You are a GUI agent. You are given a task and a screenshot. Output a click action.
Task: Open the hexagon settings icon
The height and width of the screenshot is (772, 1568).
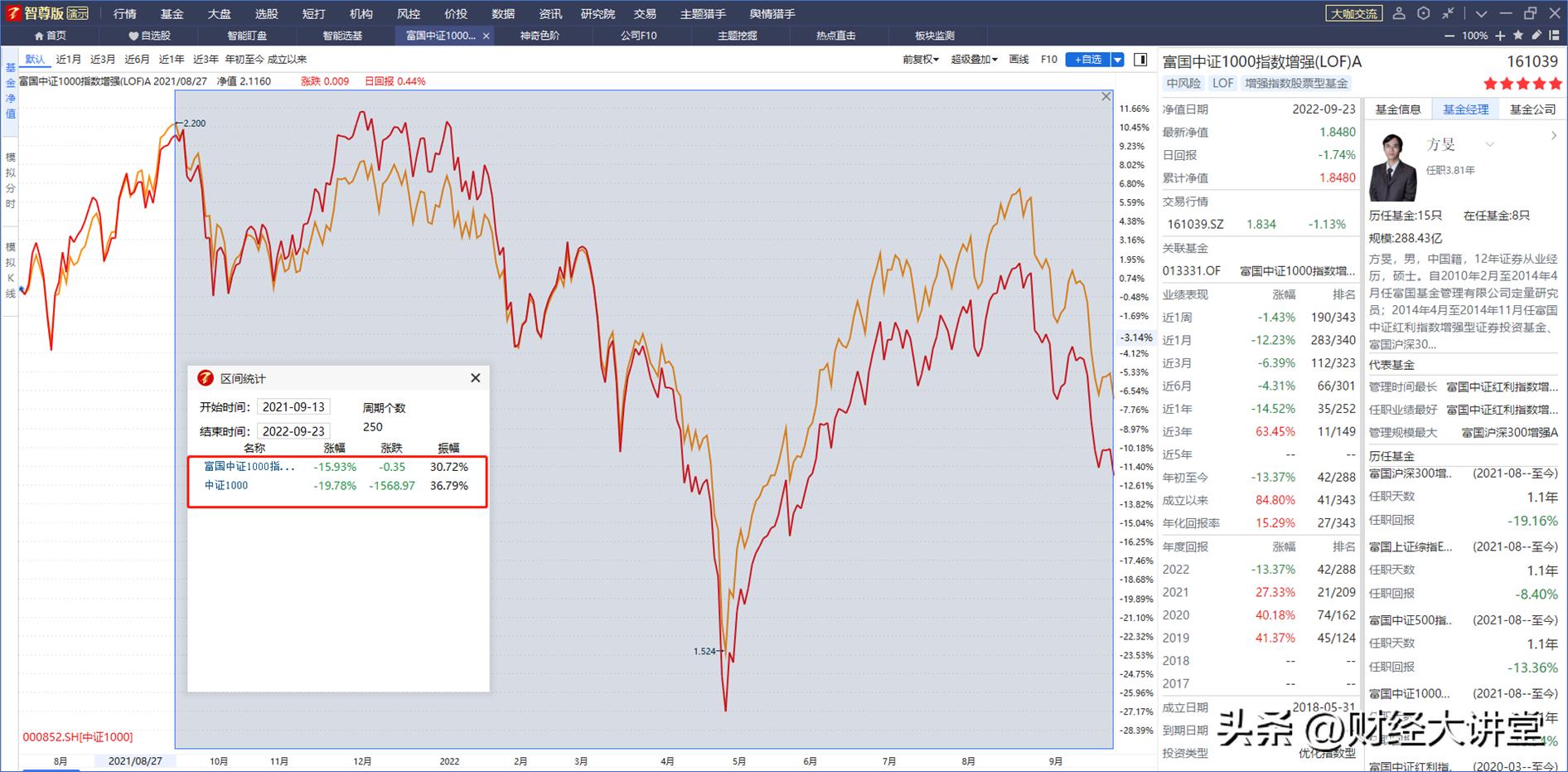tap(1424, 13)
